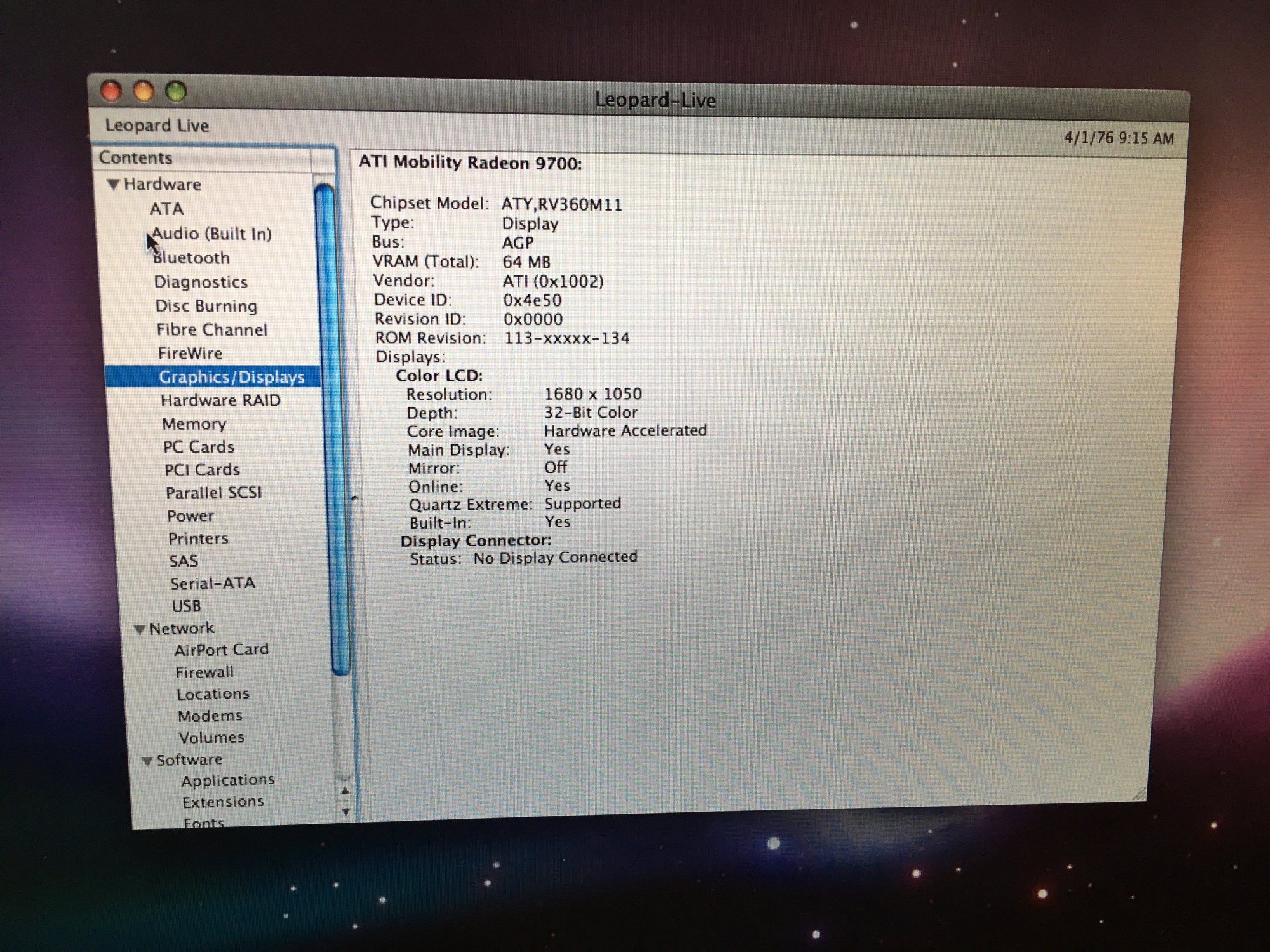Viewport: 1270px width, 952px height.
Task: Show FireWire device information
Action: coord(190,354)
